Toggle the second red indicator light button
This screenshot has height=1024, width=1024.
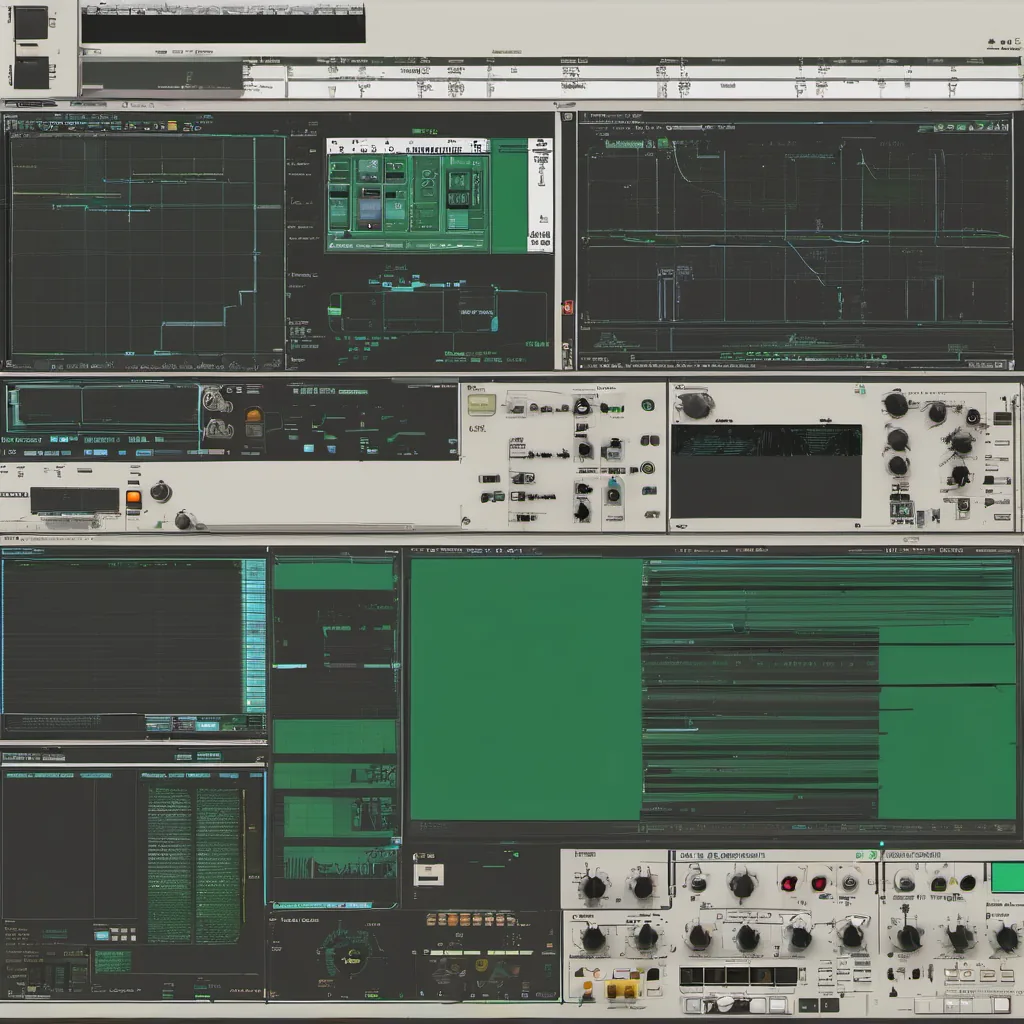819,883
